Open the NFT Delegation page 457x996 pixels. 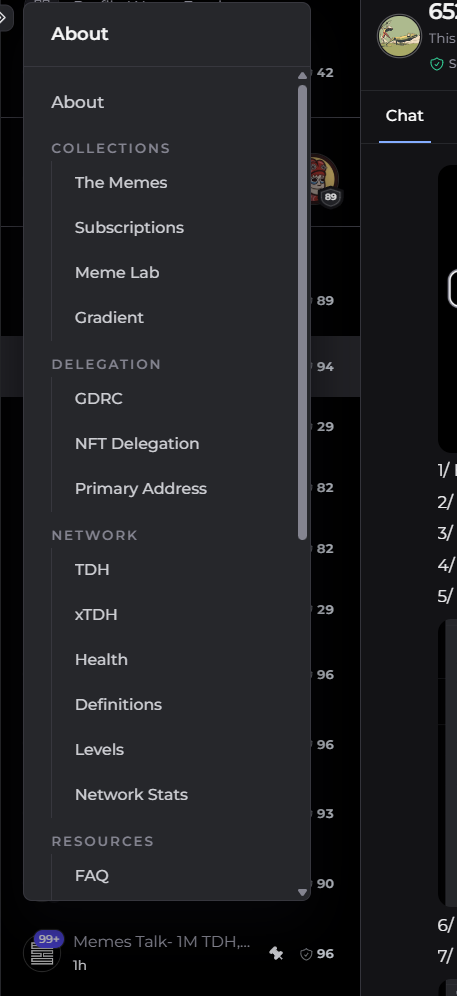point(137,443)
